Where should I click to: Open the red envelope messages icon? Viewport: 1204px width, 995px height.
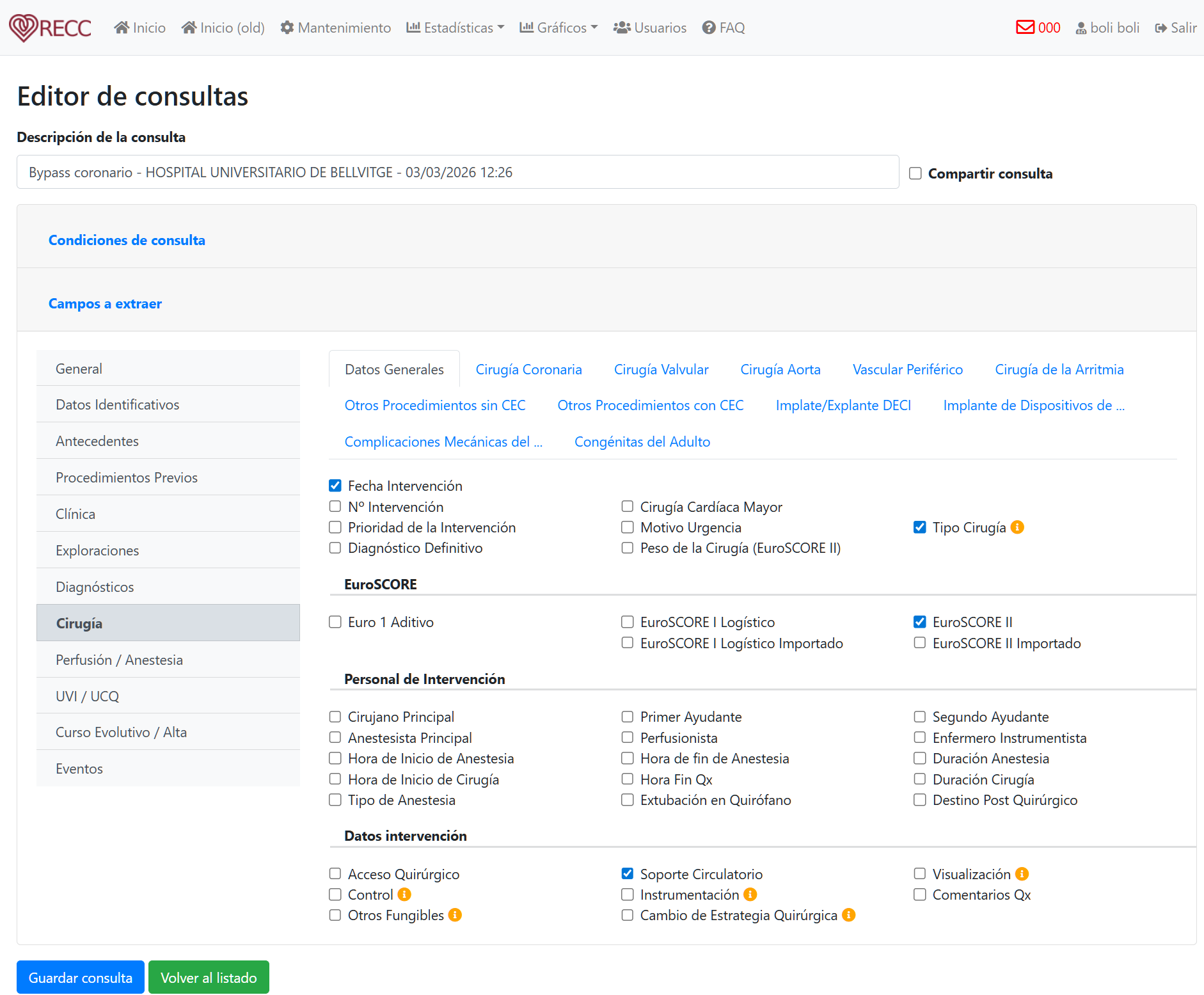click(1025, 28)
